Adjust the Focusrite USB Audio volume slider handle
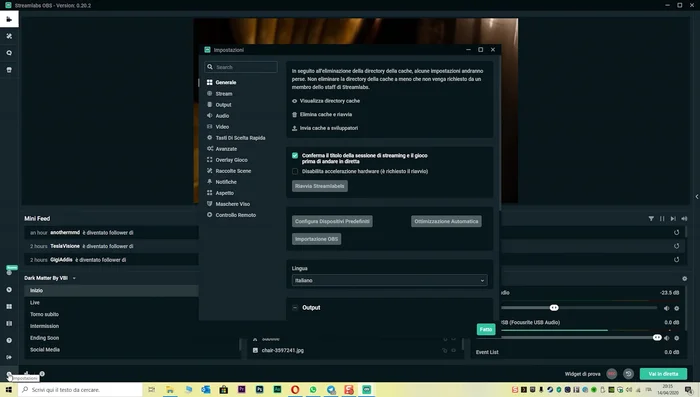This screenshot has width=700, height=397. pyautogui.click(x=657, y=338)
